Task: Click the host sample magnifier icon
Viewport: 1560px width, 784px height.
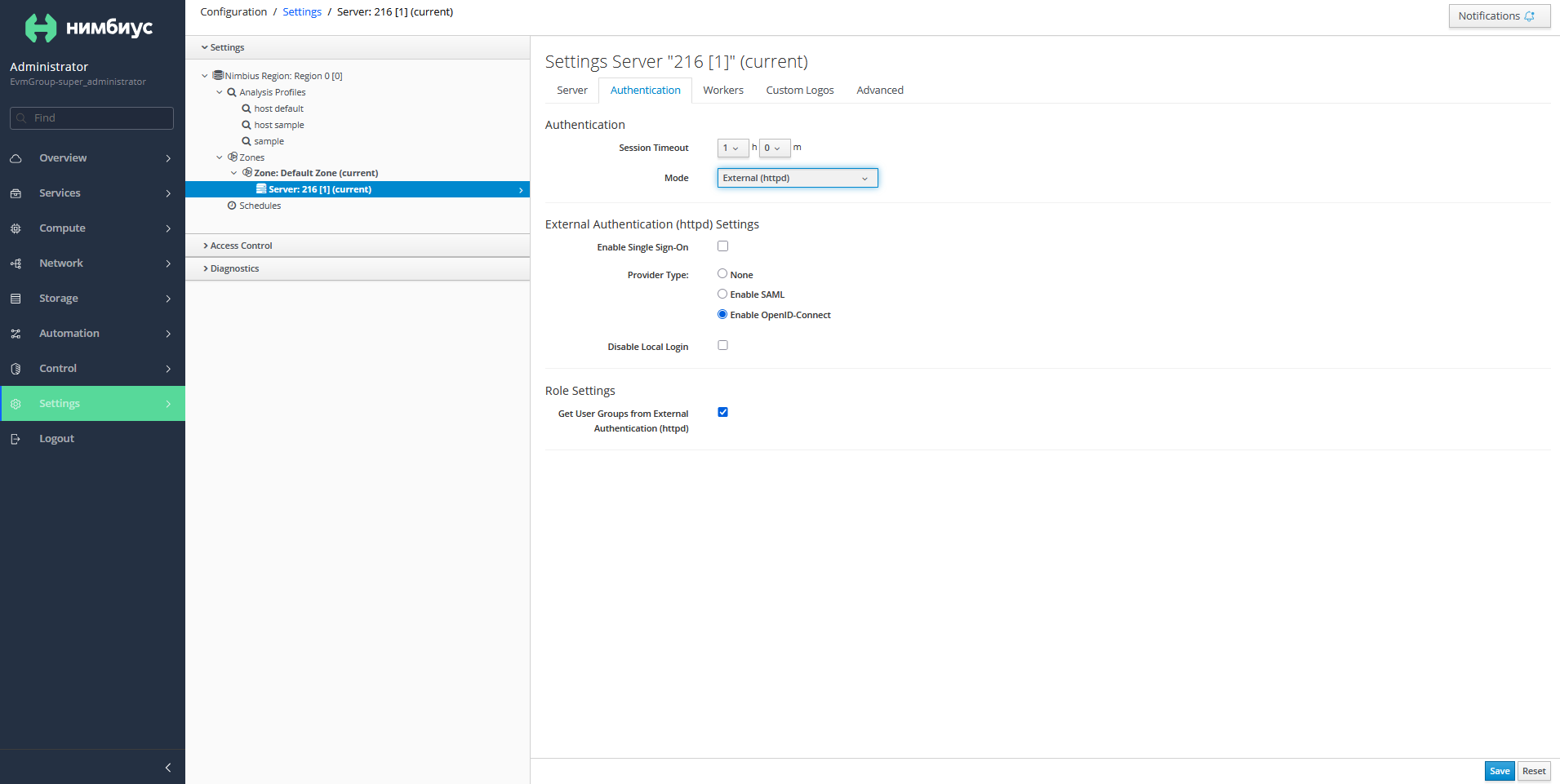Action: 247,125
